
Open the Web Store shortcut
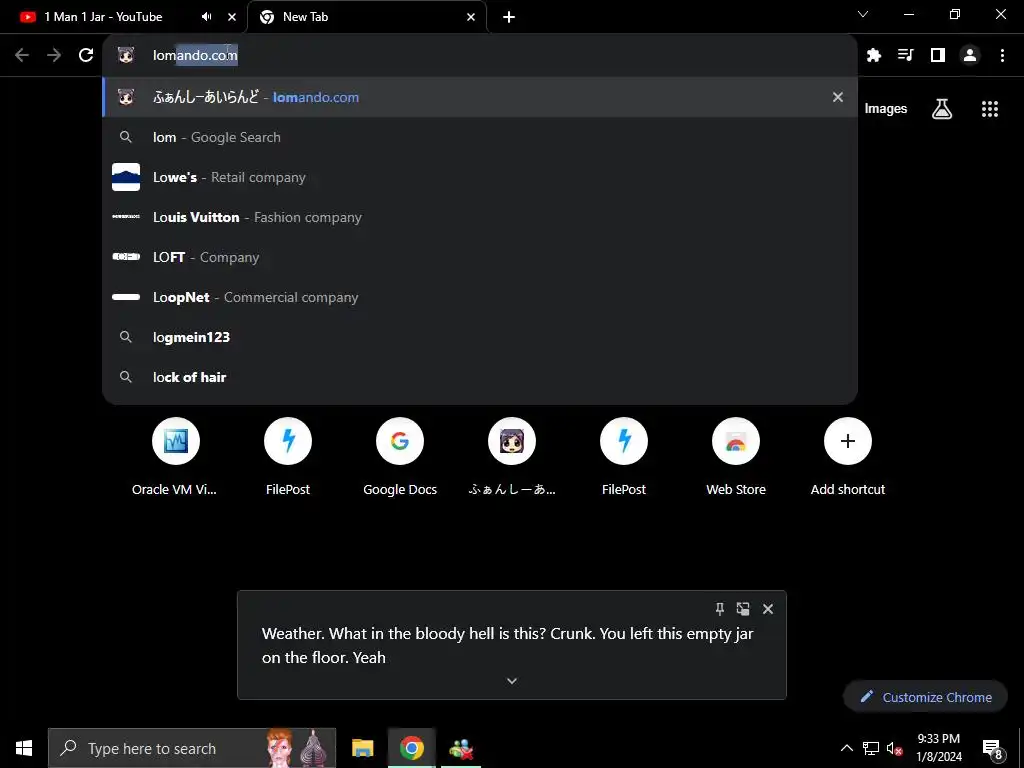[736, 457]
